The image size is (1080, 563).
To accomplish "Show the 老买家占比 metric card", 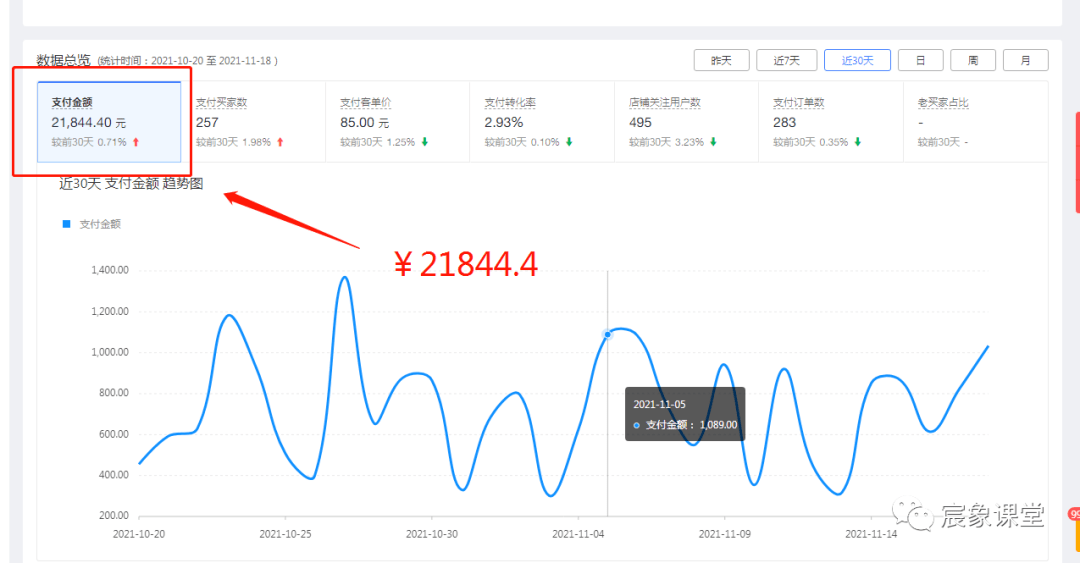I will coord(975,122).
